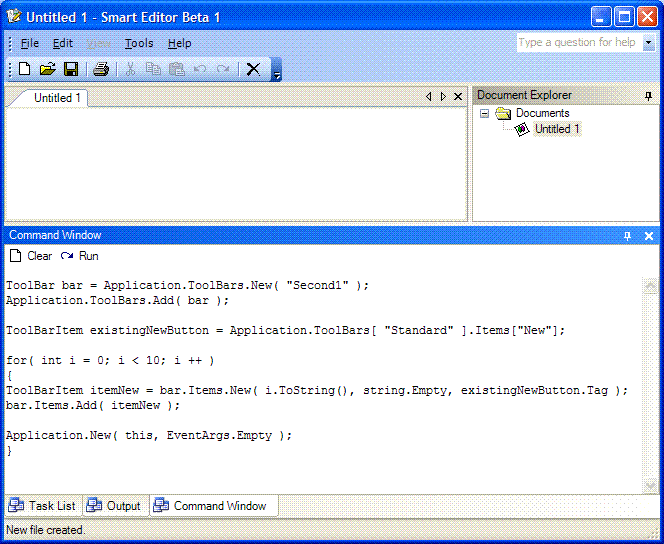Open the Edit menu
This screenshot has width=664, height=544.
coord(63,43)
